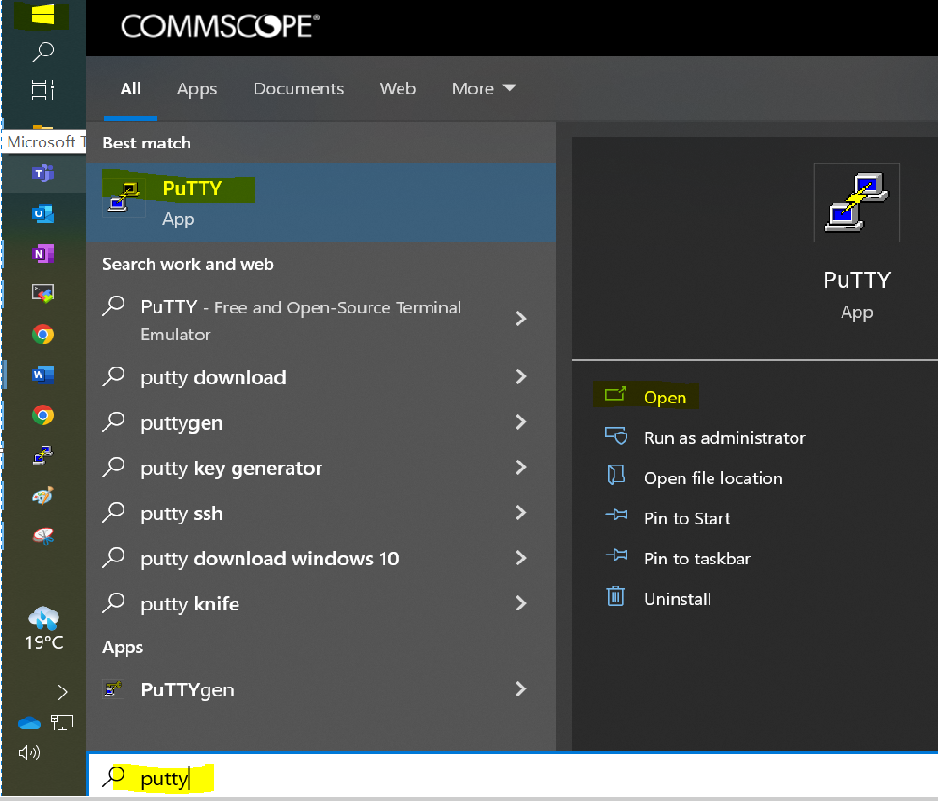Image resolution: width=938 pixels, height=801 pixels.
Task: Click the Paint icon in the taskbar
Action: click(x=42, y=496)
